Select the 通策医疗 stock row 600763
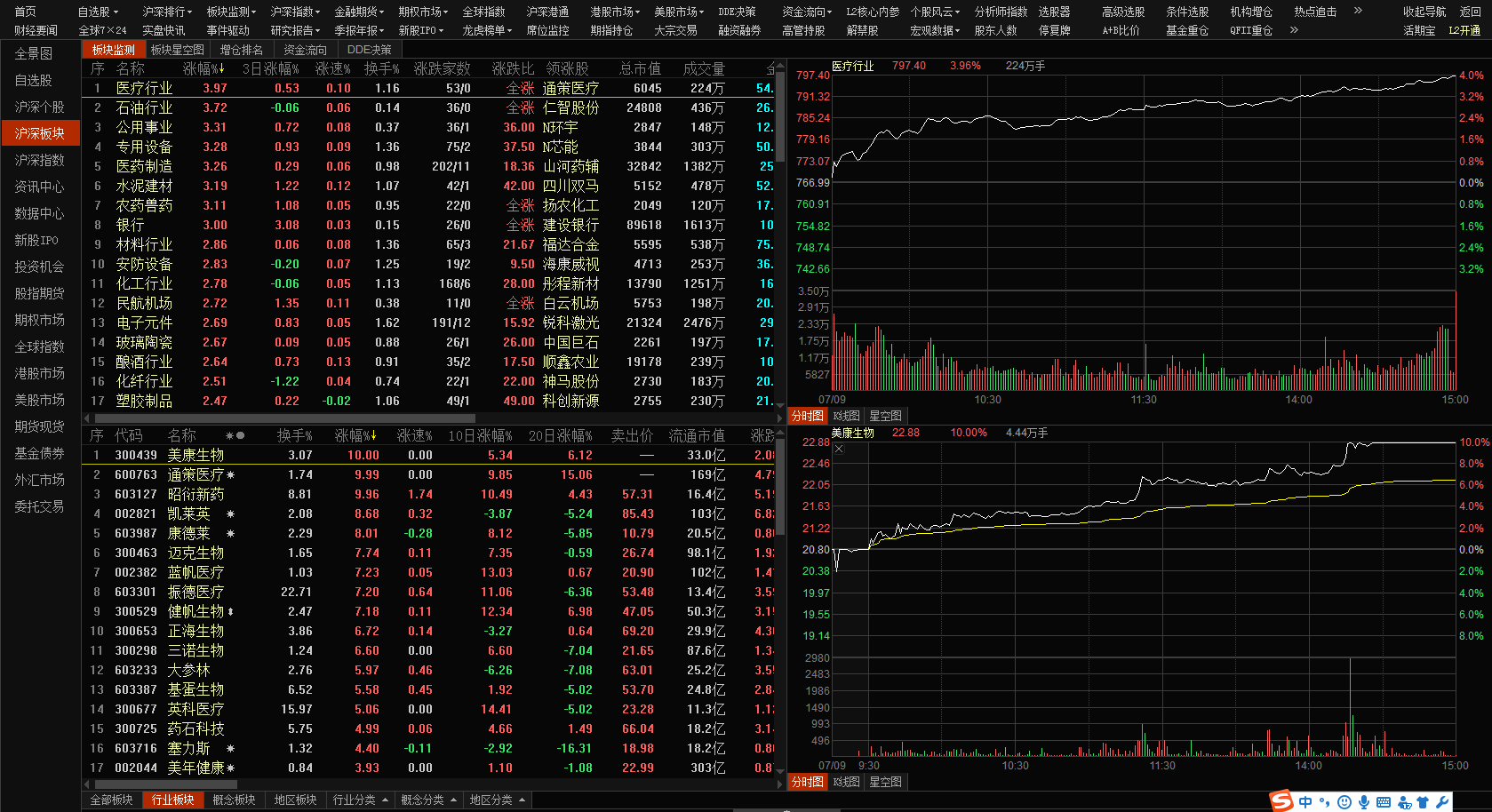Screen dimensions: 1492x812 pos(430,474)
